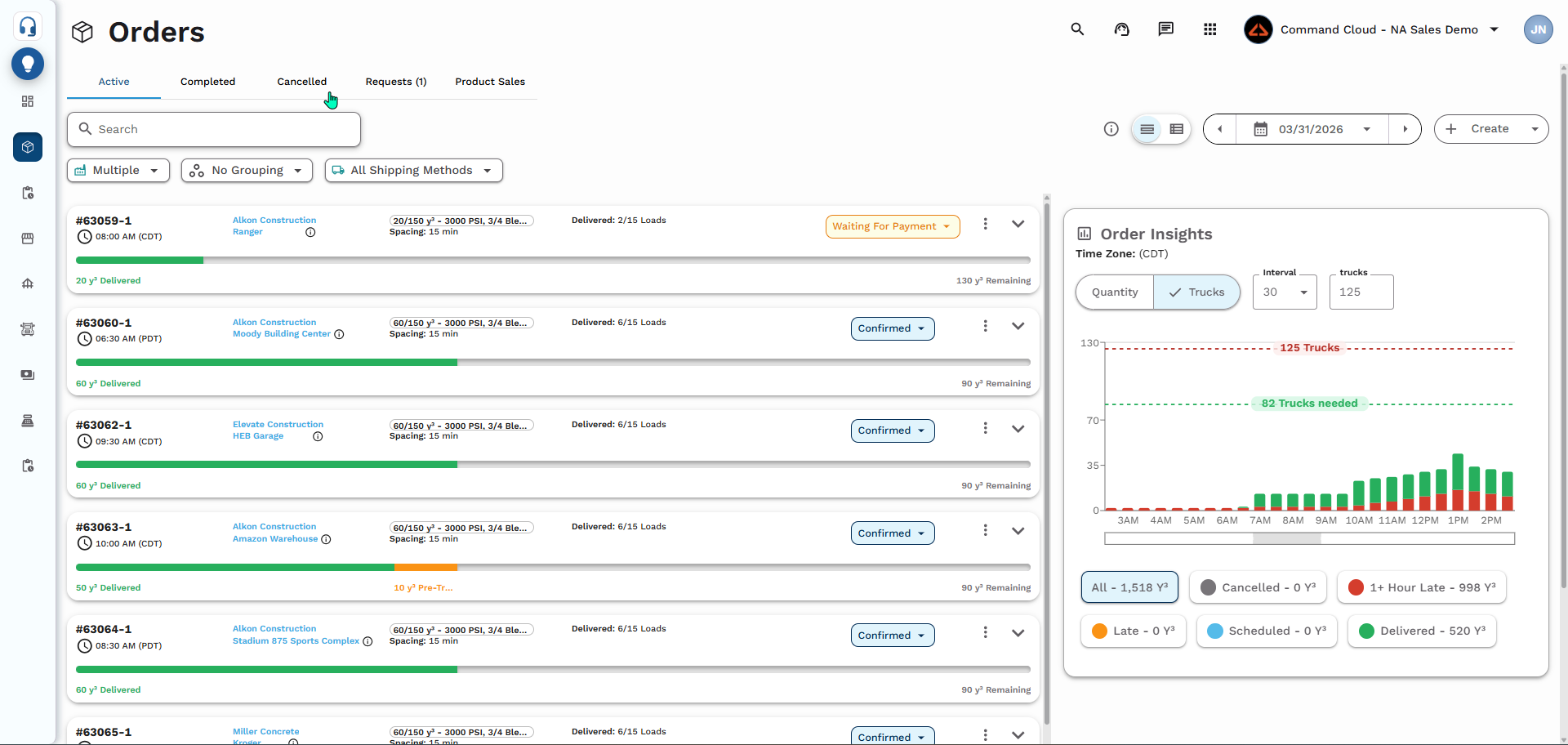Viewport: 1568px width, 745px height.
Task: Open the Amazon Warehouse project link
Action: pos(275,539)
